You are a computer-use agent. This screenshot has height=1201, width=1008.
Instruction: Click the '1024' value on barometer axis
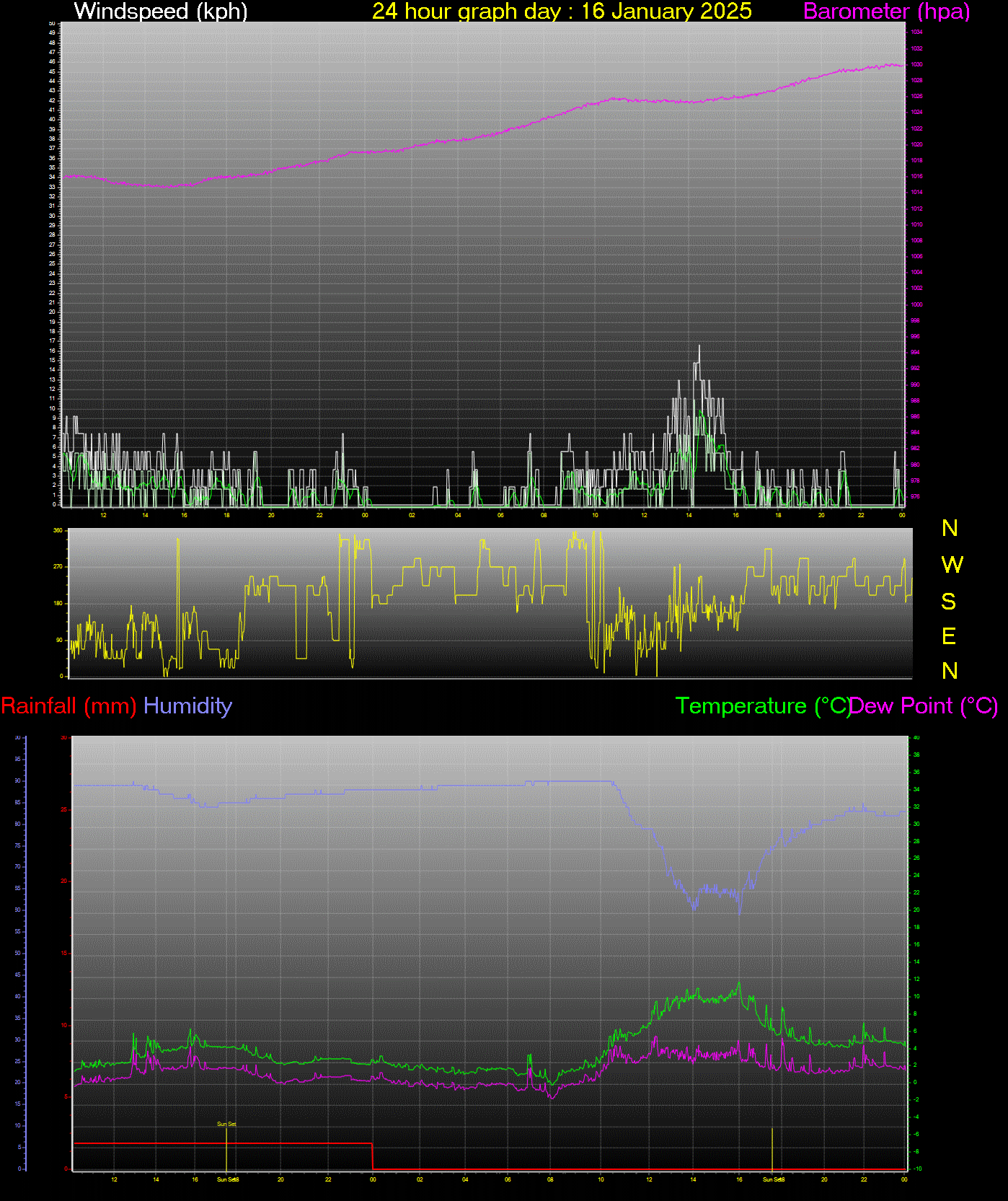(916, 113)
